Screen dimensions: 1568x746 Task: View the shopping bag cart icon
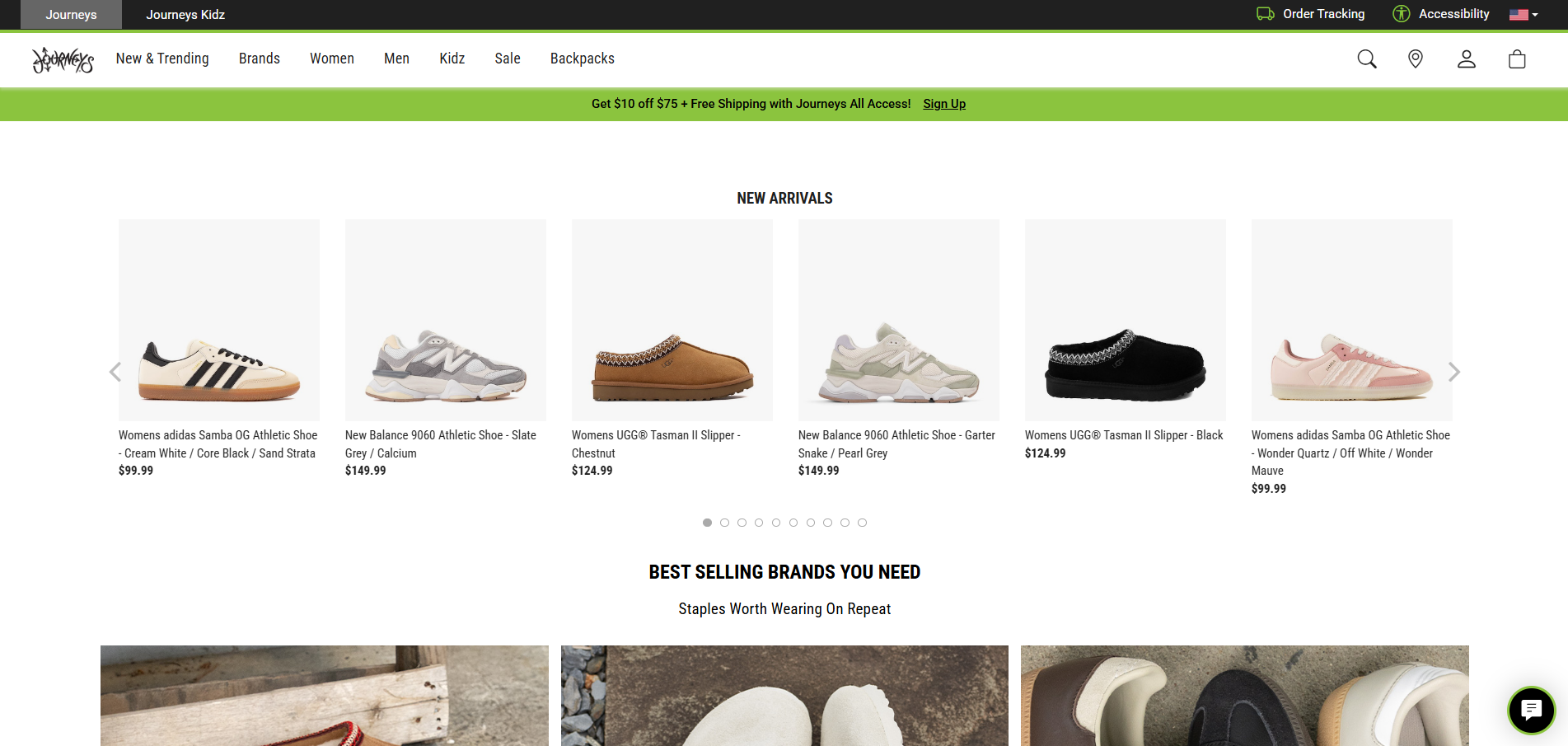1517,59
